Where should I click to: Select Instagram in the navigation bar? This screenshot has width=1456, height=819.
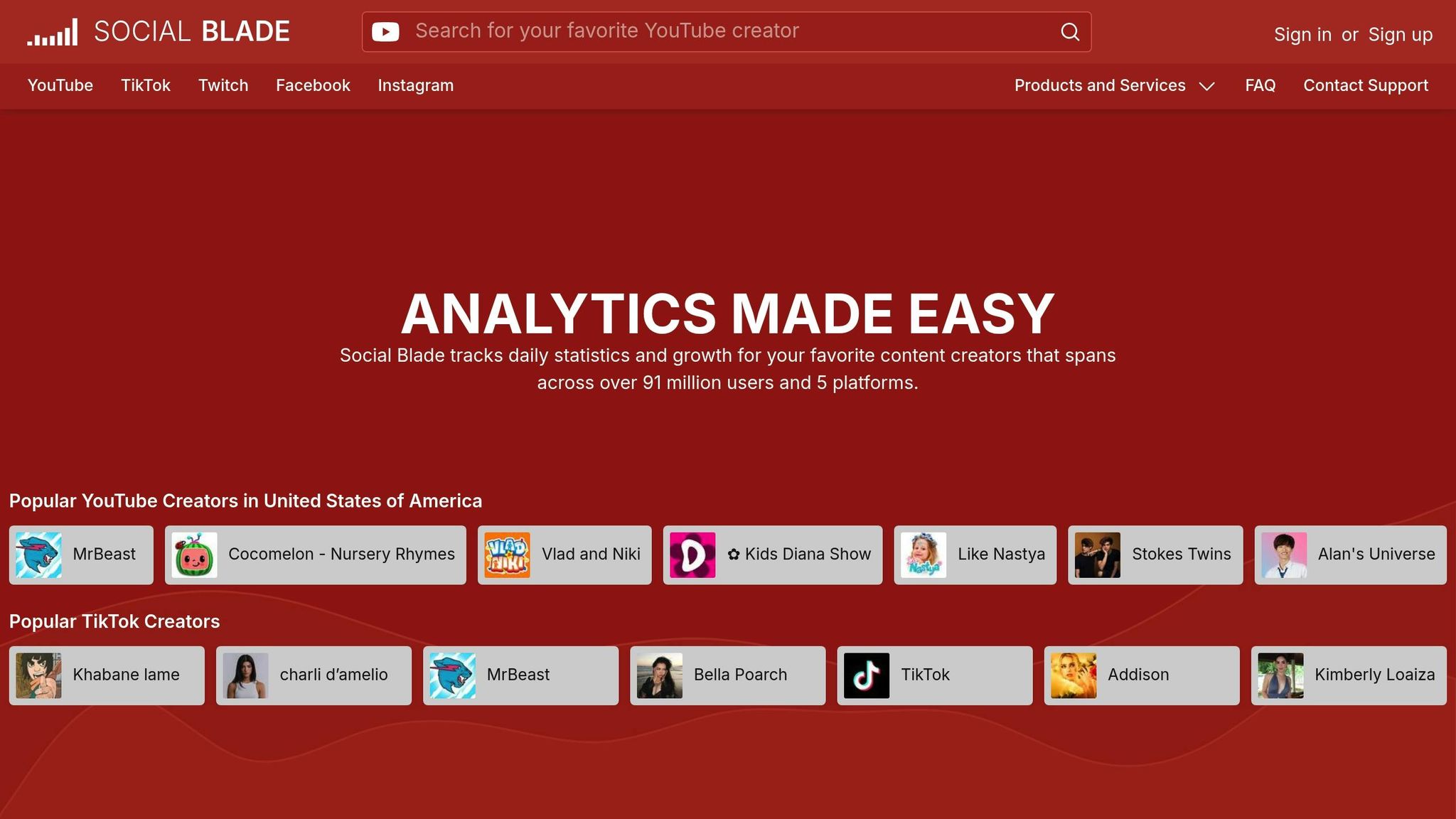415,85
